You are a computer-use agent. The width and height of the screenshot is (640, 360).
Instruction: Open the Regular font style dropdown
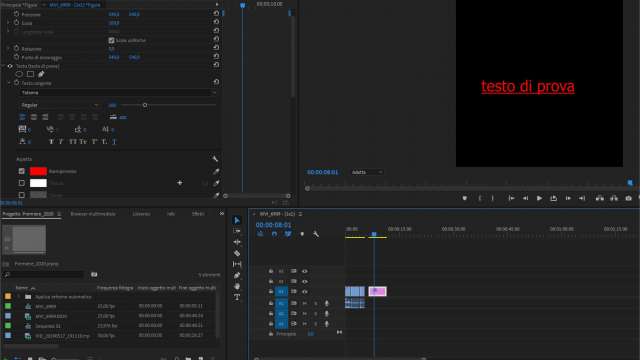(x=60, y=105)
